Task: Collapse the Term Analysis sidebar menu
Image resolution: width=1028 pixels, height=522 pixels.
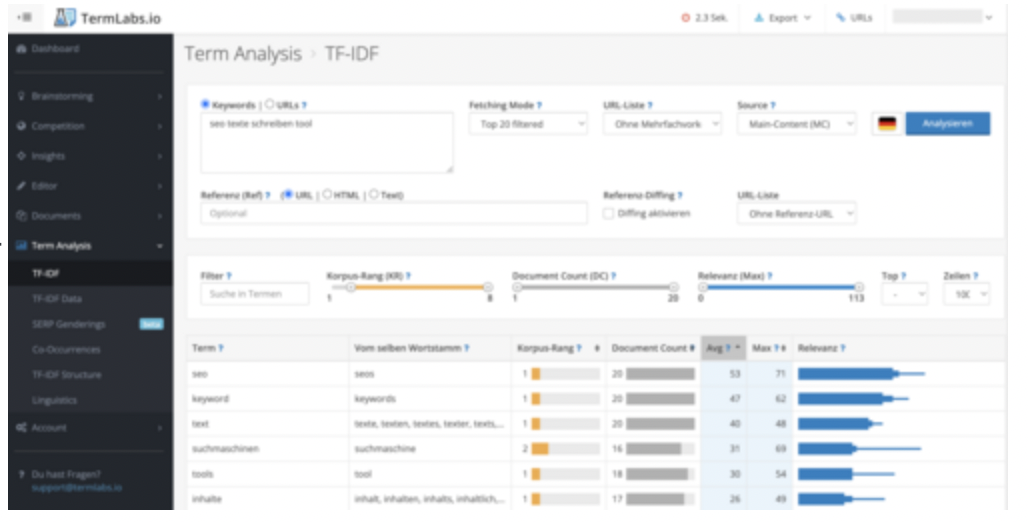Action: (90, 246)
